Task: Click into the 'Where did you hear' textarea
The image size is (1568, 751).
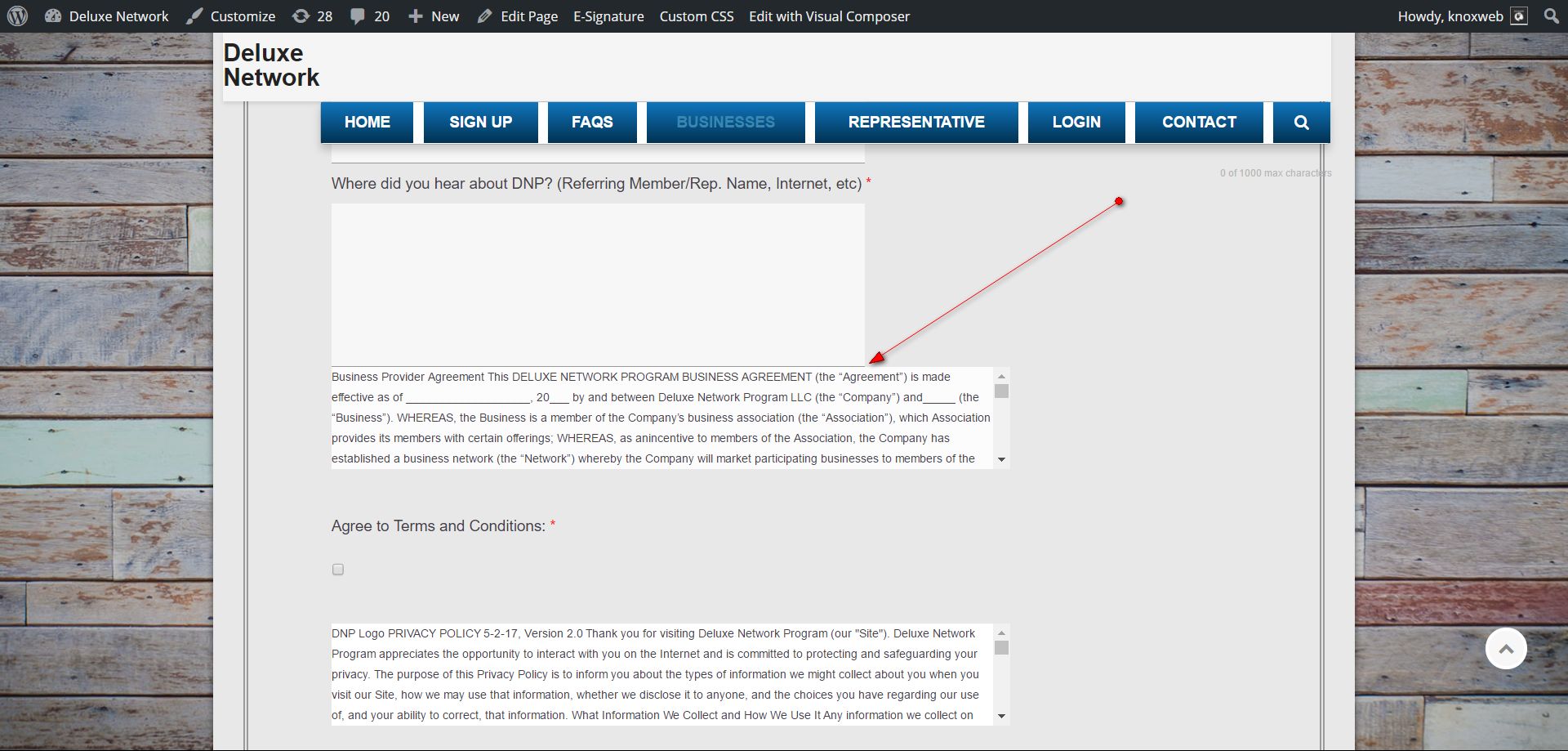Action: (598, 284)
